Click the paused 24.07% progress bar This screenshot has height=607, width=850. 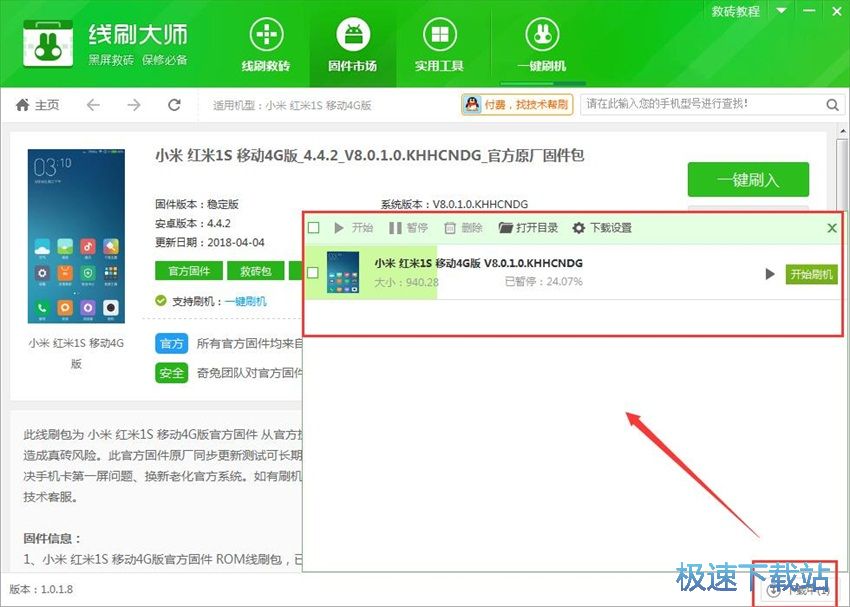point(544,282)
